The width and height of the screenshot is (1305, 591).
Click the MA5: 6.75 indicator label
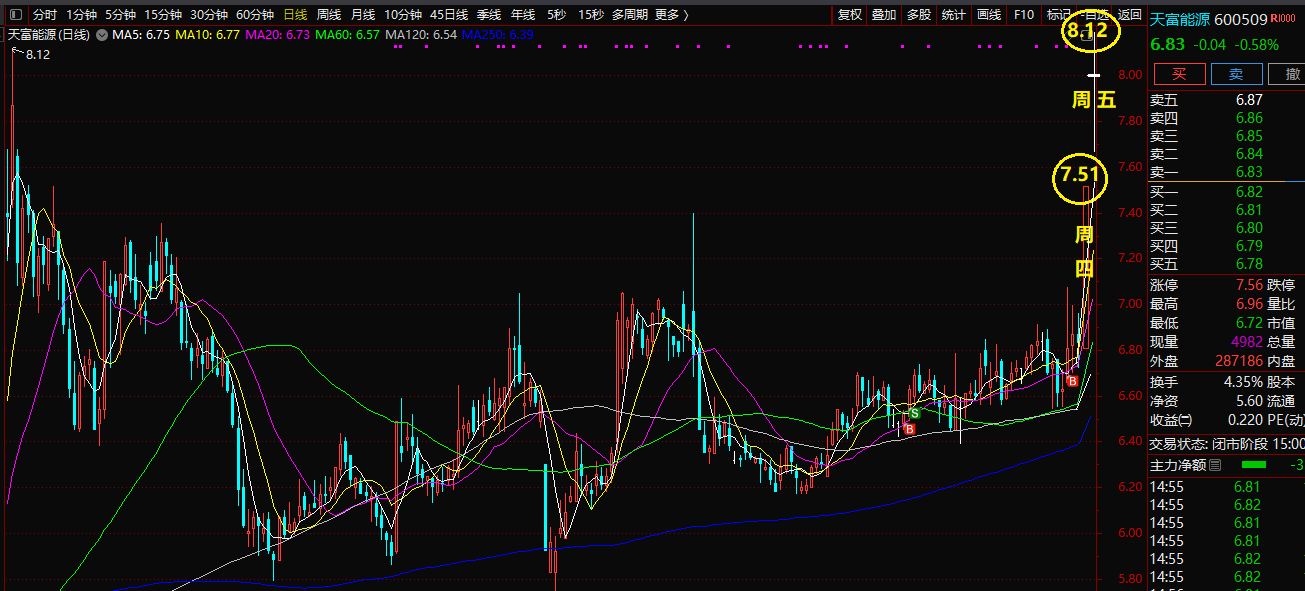tap(141, 34)
